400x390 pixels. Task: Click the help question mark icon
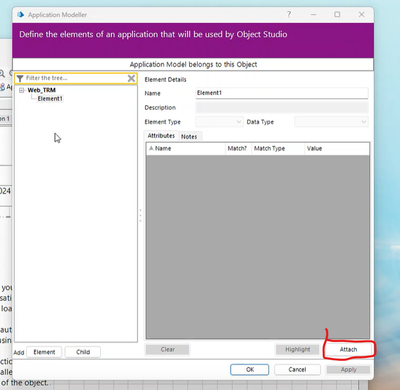[289, 14]
